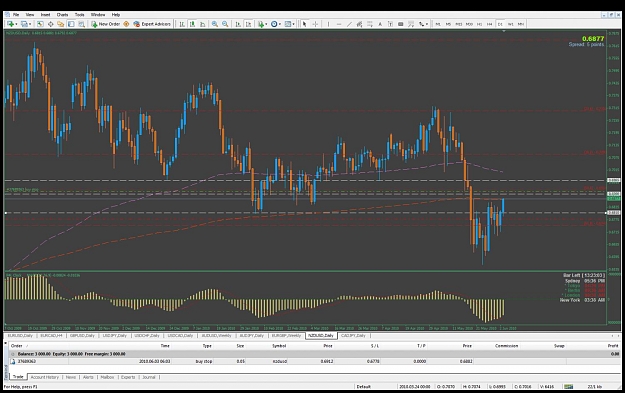Switch timeframe to M1
The image size is (625, 393).
point(438,24)
